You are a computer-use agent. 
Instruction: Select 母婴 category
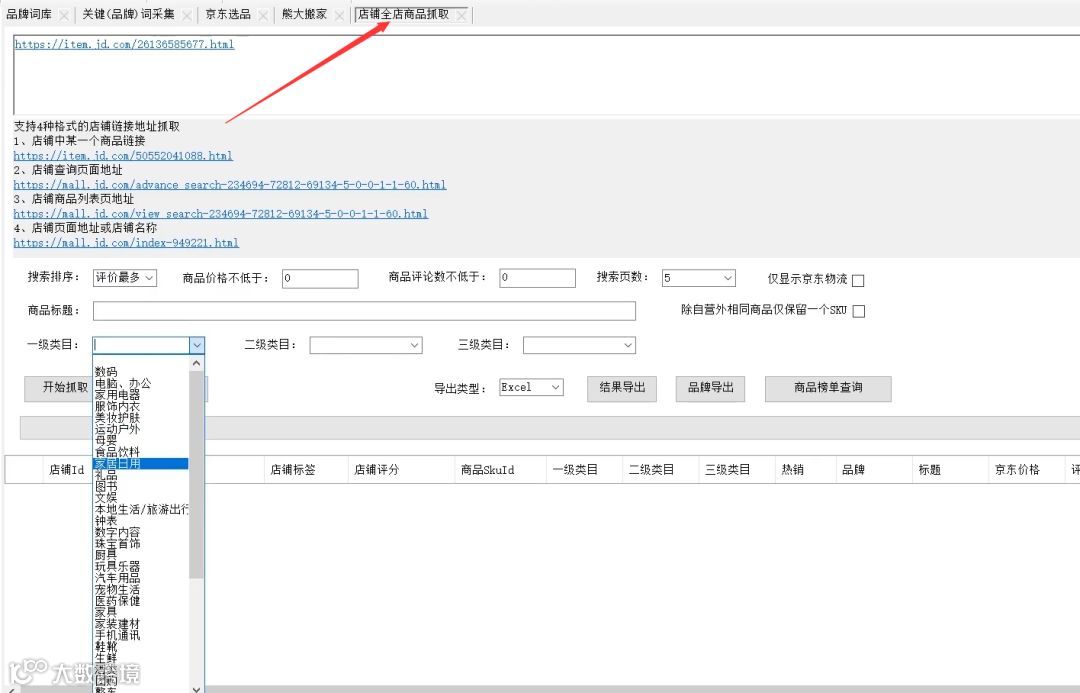coord(106,441)
